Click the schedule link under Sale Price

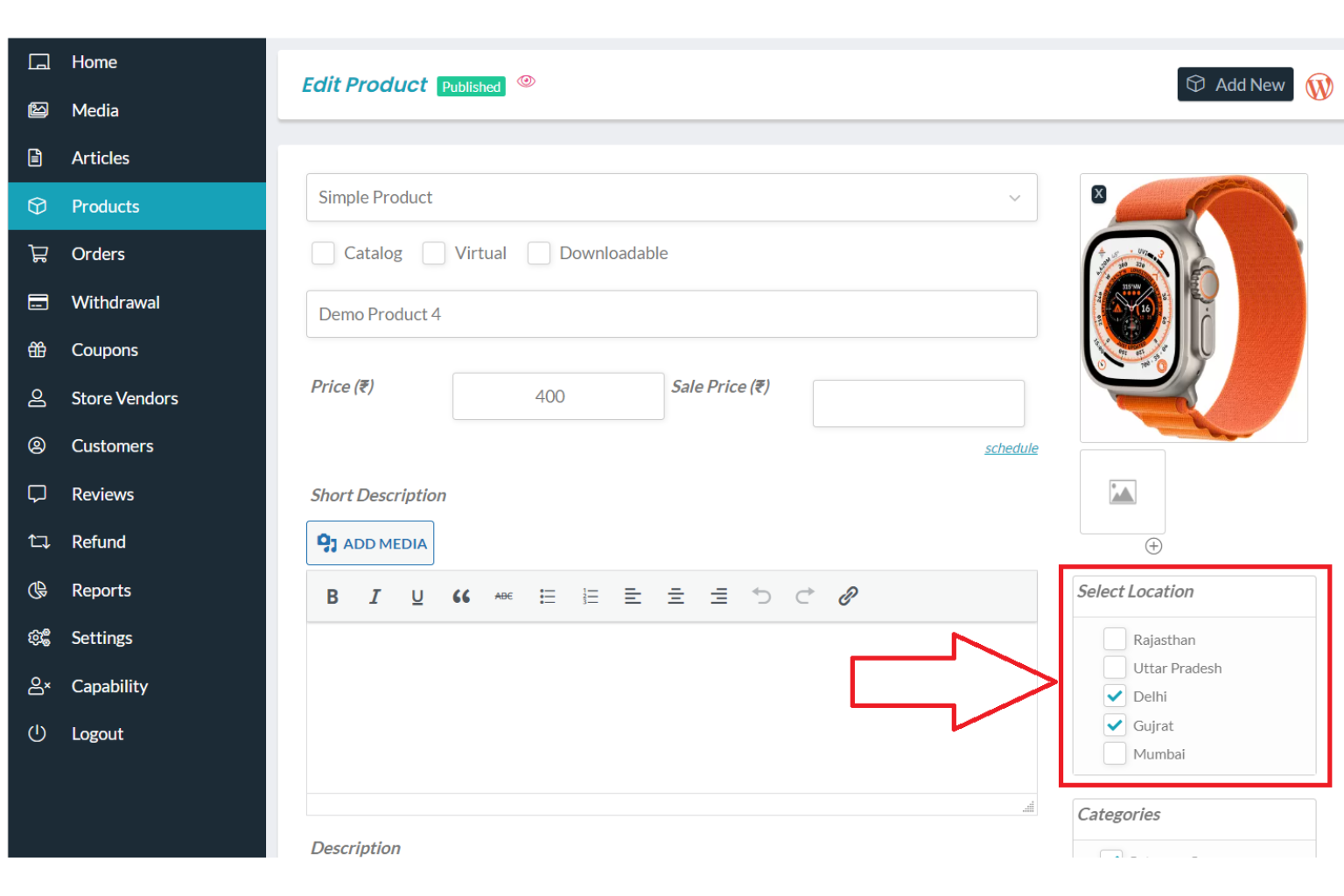pos(1011,448)
